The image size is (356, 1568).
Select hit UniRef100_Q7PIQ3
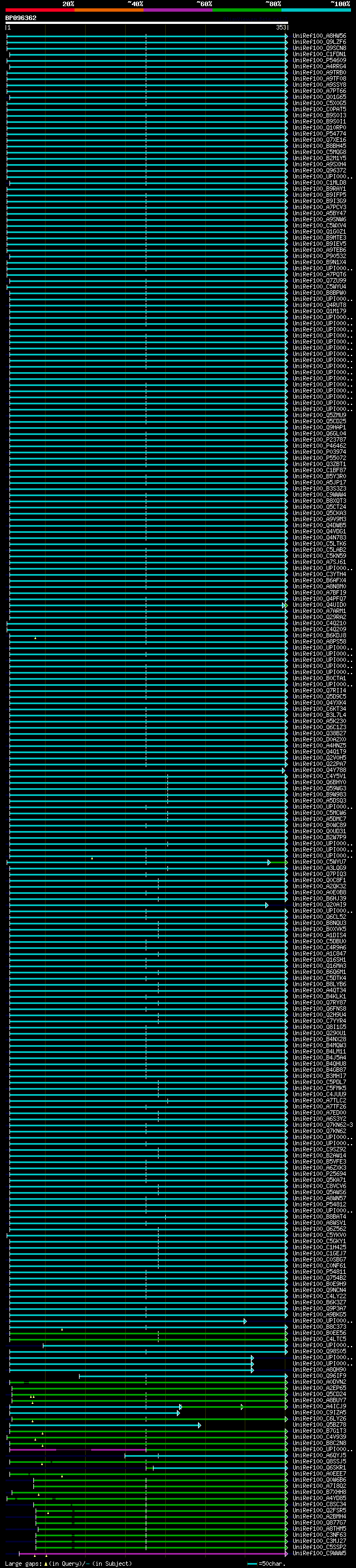tap(319, 874)
